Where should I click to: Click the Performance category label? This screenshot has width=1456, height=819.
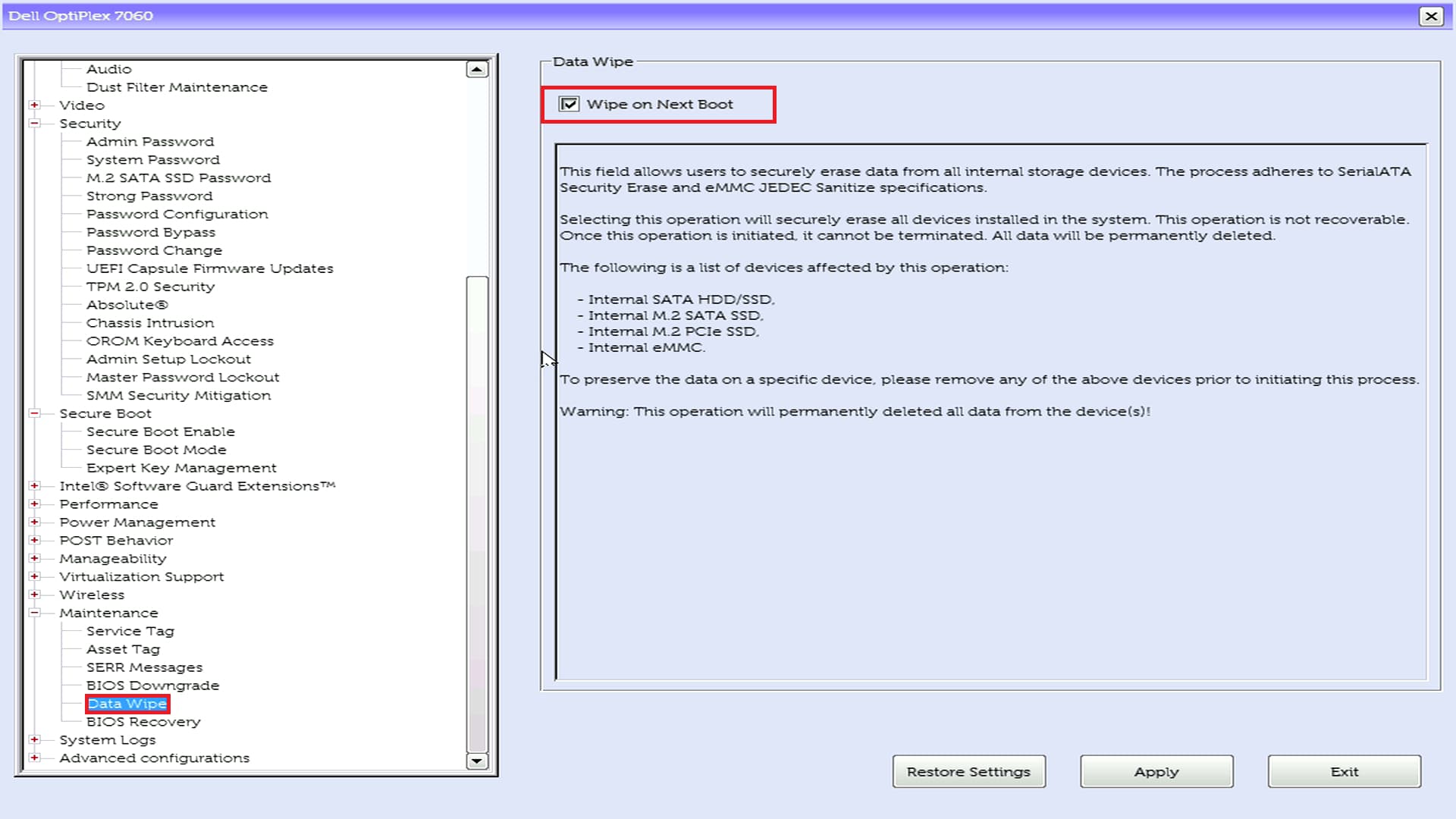(108, 504)
